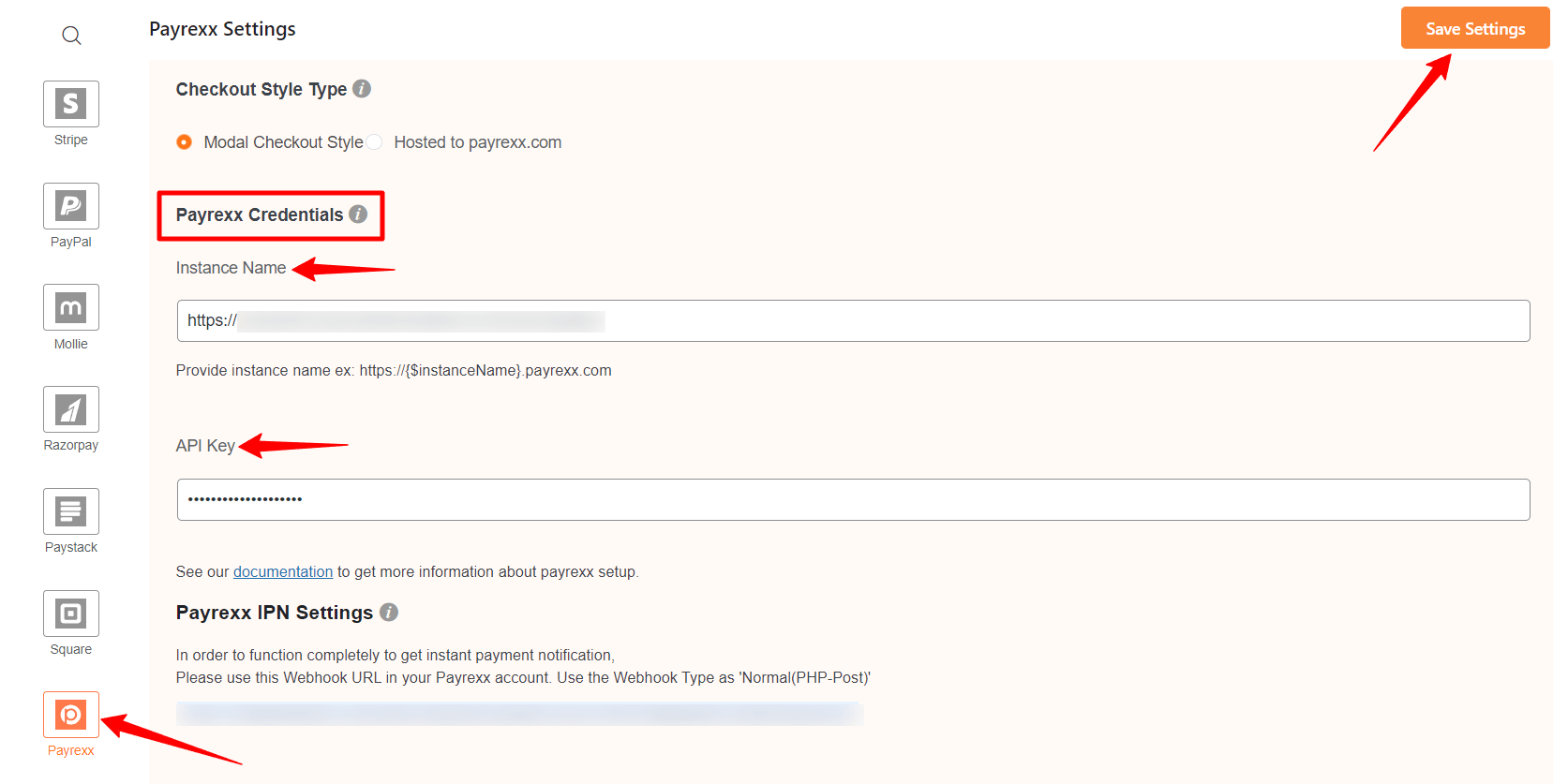Click the Stripe label in sidebar
This screenshot has width=1553, height=784.
point(71,140)
